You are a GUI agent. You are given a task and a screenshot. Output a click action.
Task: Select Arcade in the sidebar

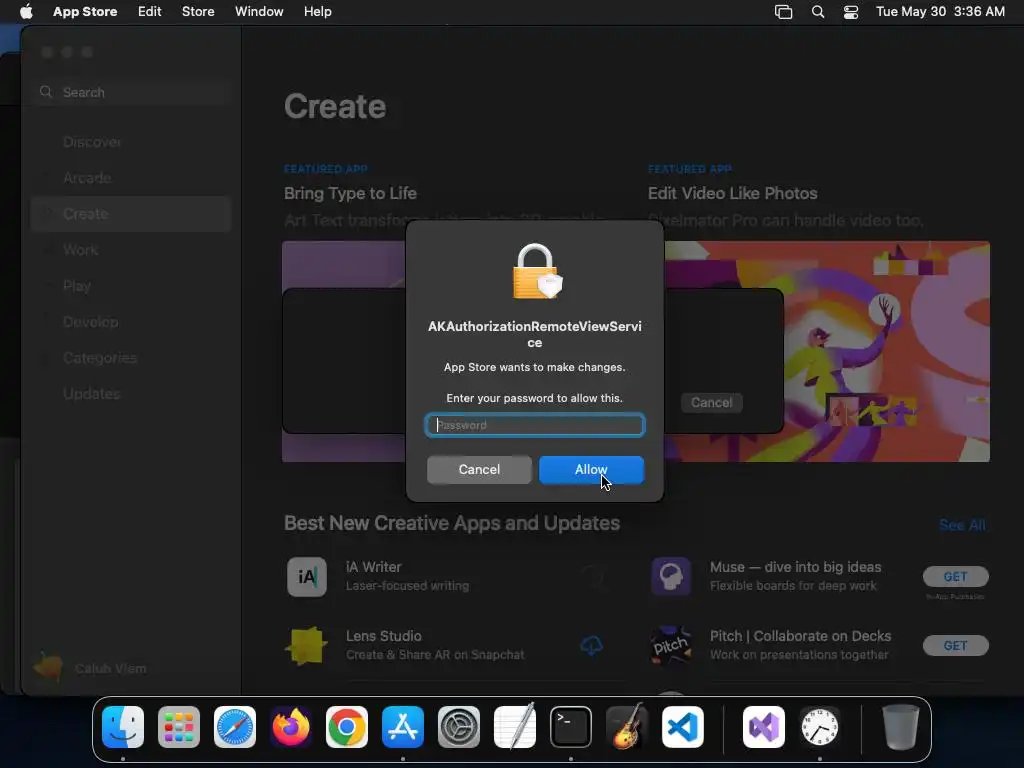[x=131, y=178]
